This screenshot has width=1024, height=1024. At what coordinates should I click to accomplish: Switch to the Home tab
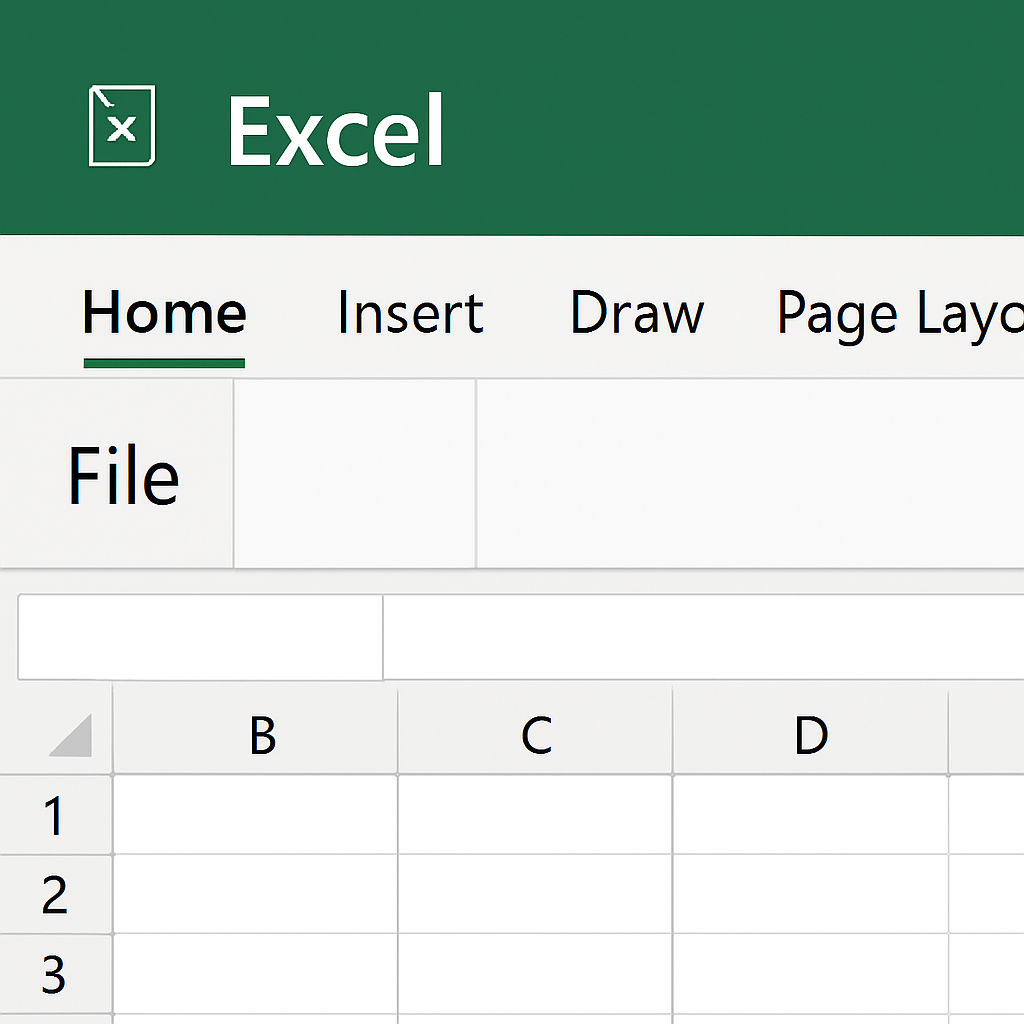point(164,313)
